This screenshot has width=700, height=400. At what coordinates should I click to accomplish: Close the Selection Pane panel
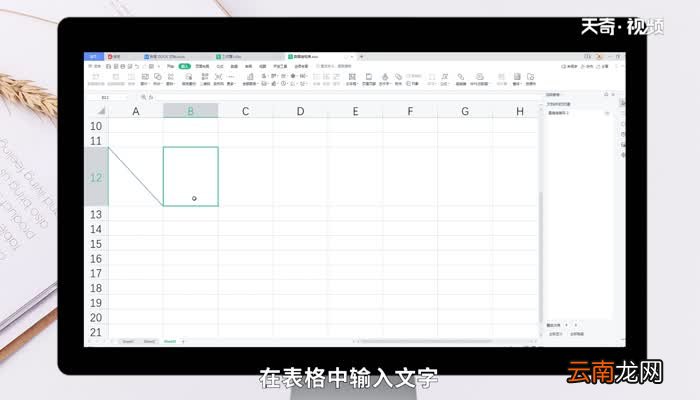[613, 94]
